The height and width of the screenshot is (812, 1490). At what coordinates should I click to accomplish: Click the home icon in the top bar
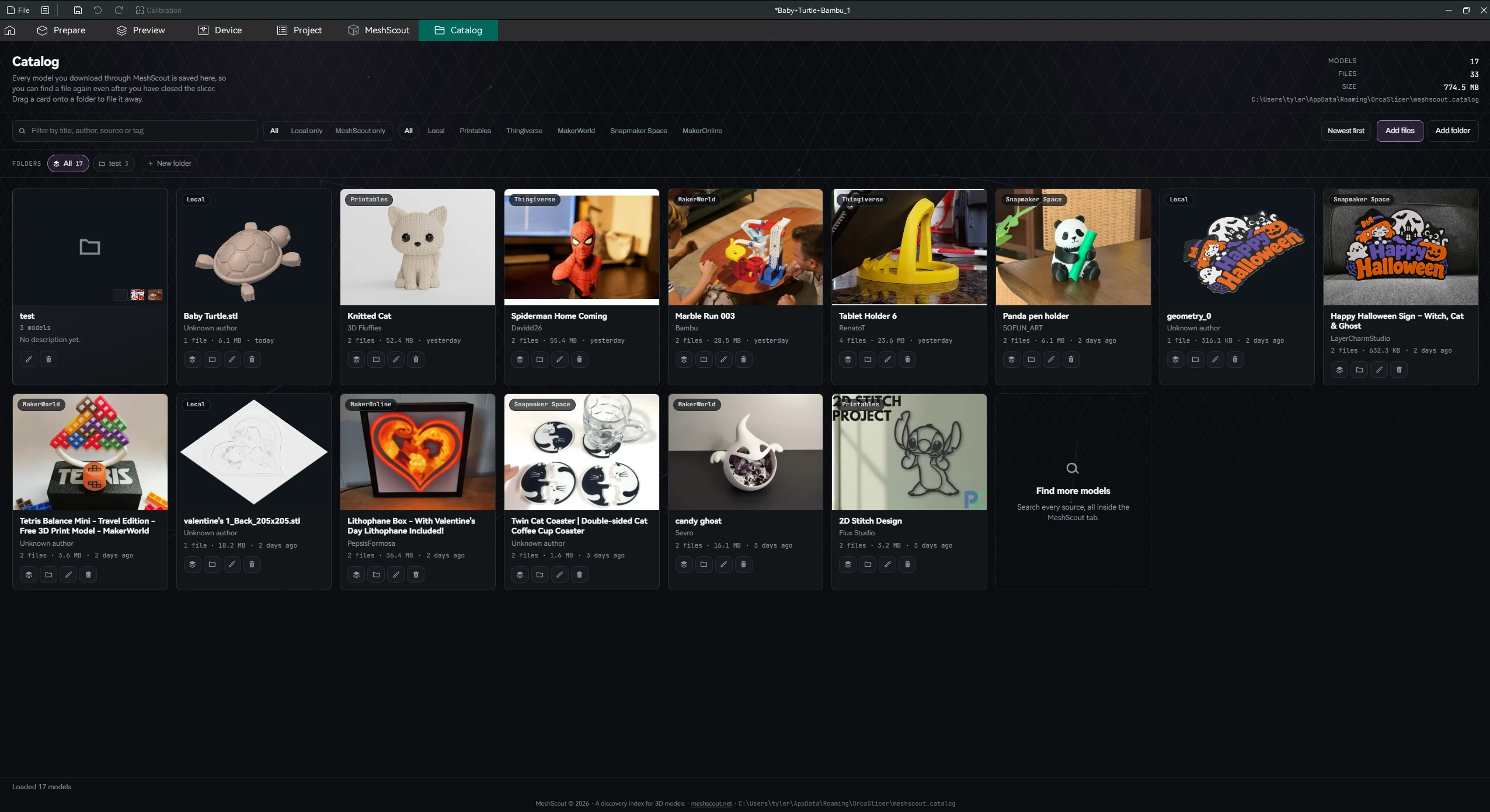tap(10, 30)
